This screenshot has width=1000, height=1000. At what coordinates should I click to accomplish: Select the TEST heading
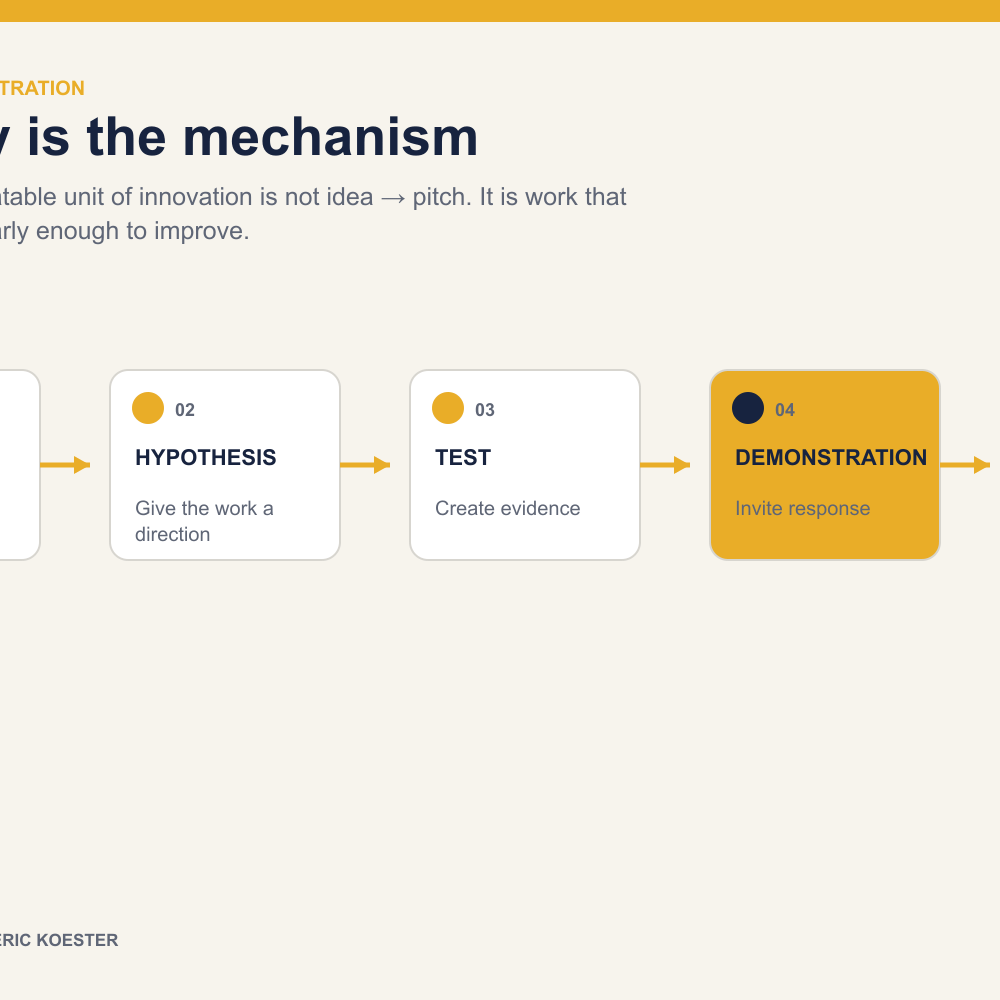[463, 458]
